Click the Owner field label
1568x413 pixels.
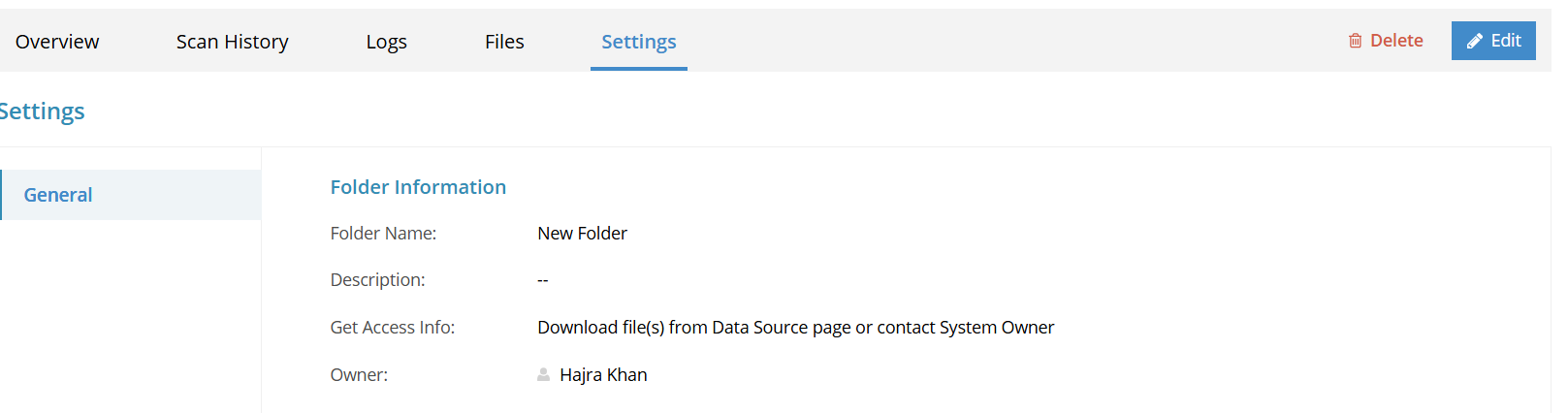tap(359, 375)
